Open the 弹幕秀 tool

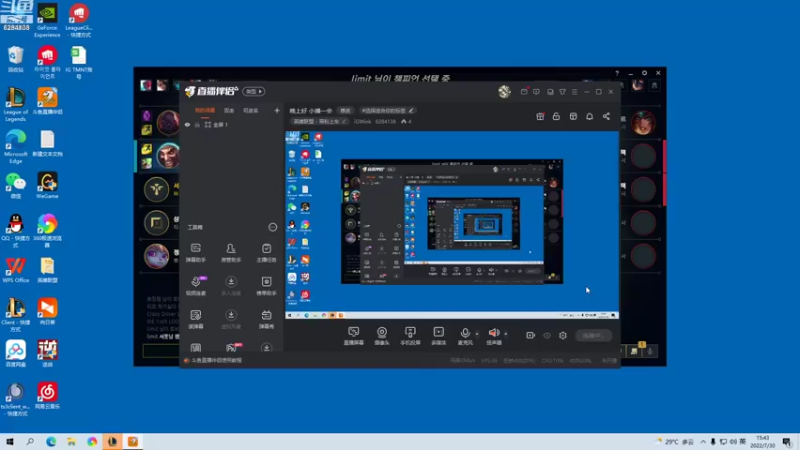tap(266, 319)
